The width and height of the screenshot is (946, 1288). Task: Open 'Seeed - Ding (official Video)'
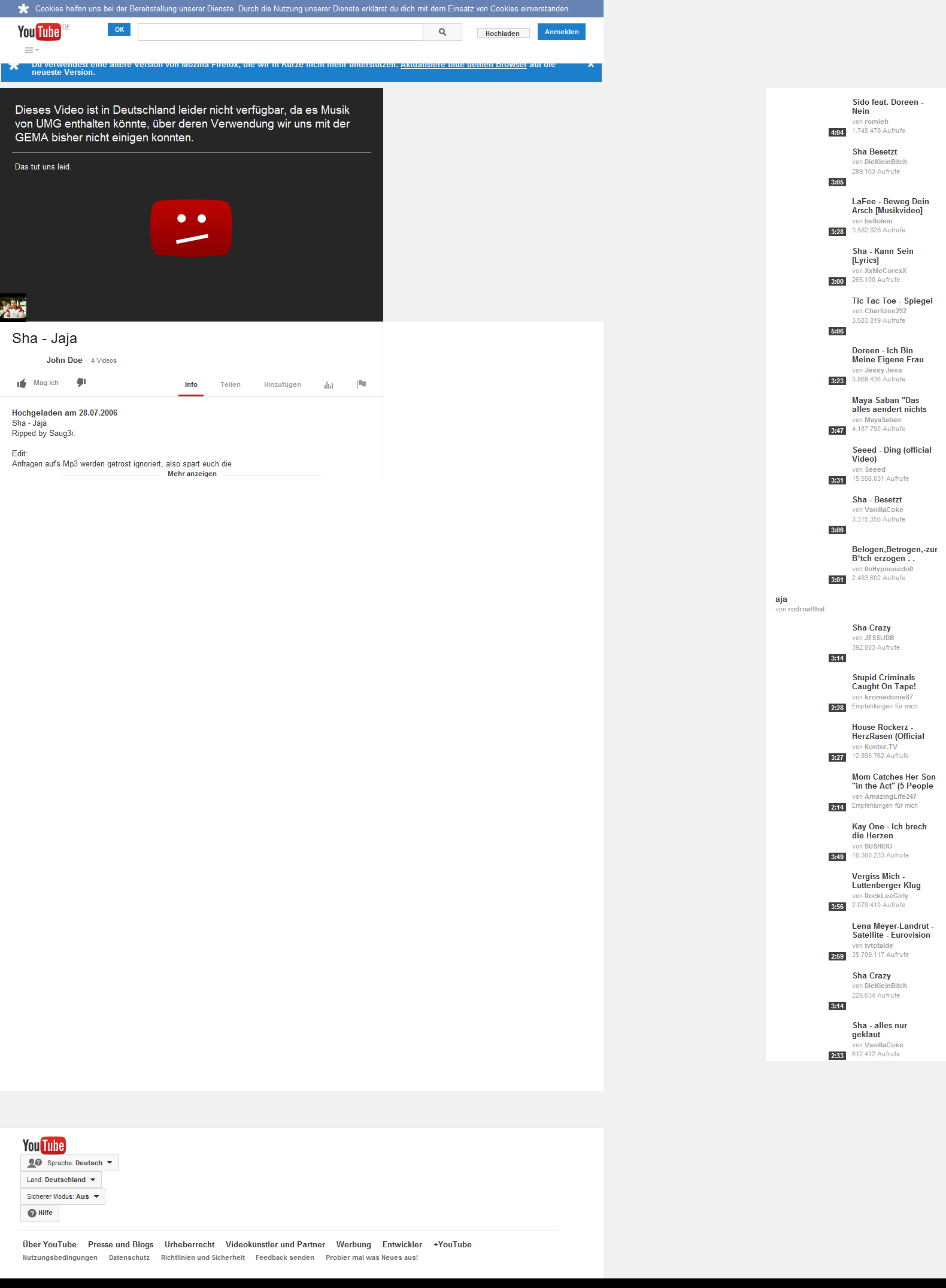click(x=892, y=454)
